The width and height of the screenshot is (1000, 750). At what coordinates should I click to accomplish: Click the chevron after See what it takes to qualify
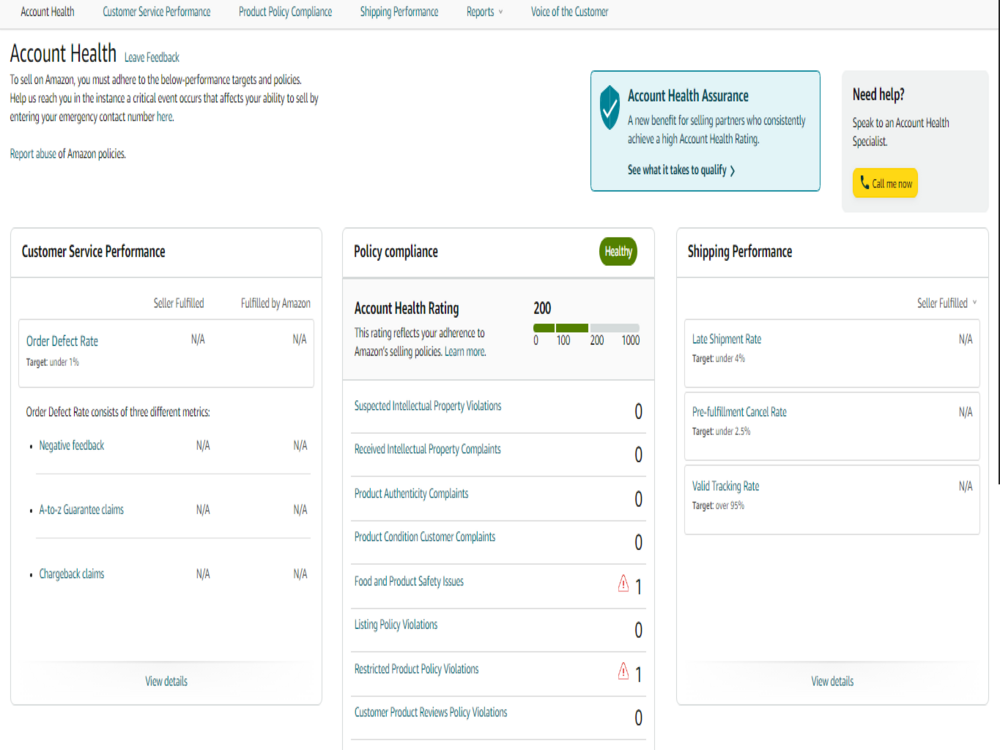point(732,171)
